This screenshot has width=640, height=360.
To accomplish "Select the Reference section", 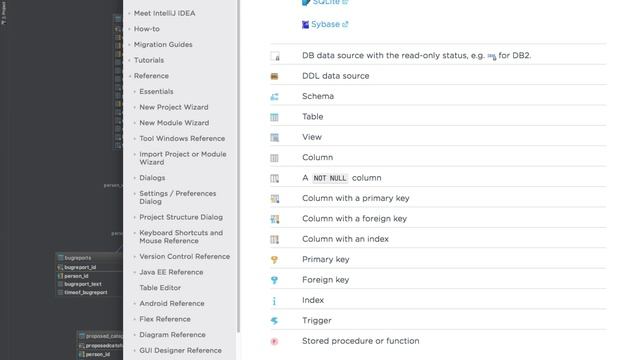I will click(x=151, y=76).
